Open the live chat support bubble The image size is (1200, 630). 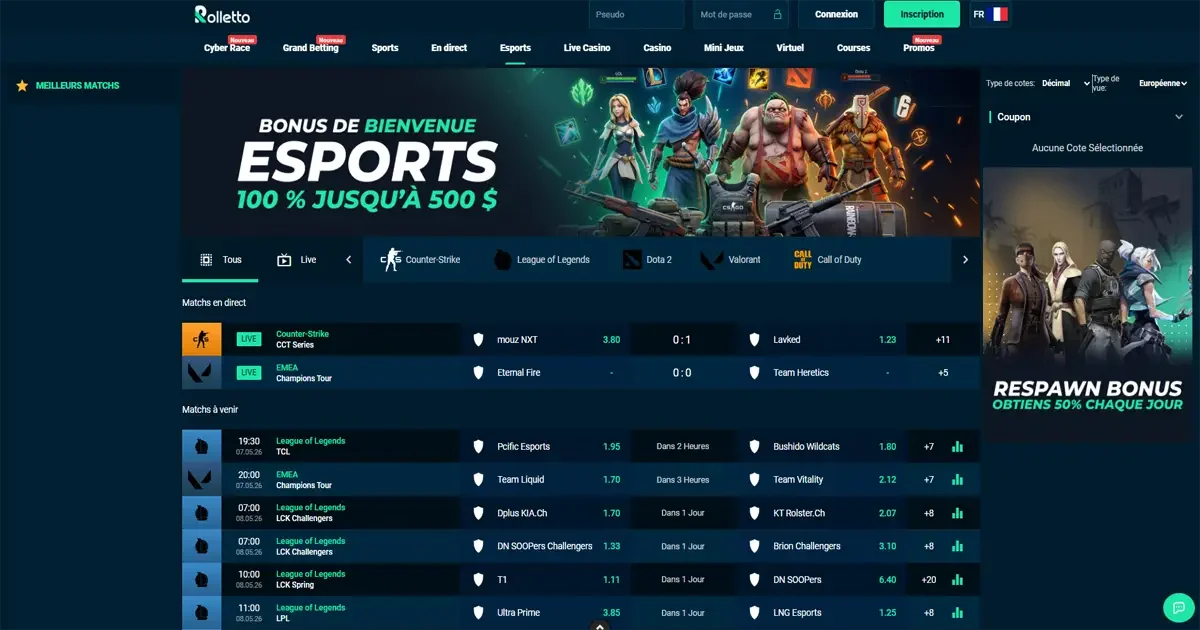pyautogui.click(x=1179, y=608)
